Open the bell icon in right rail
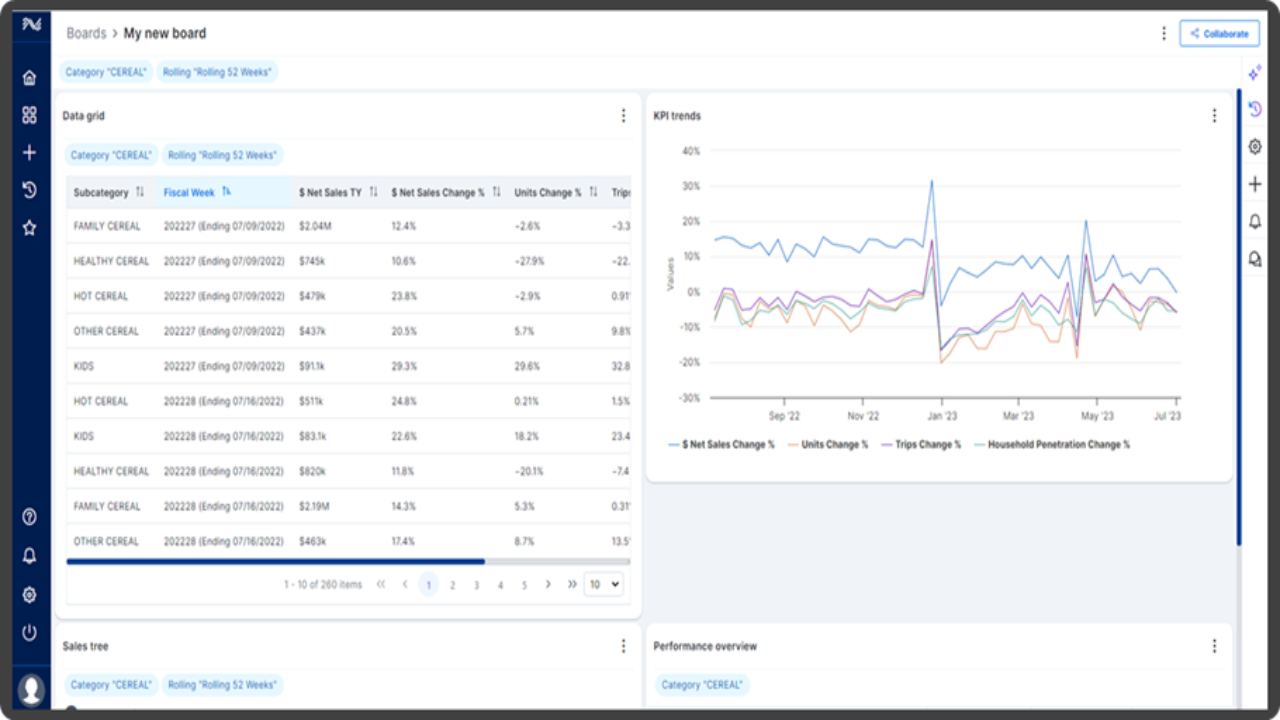 pyautogui.click(x=1255, y=222)
